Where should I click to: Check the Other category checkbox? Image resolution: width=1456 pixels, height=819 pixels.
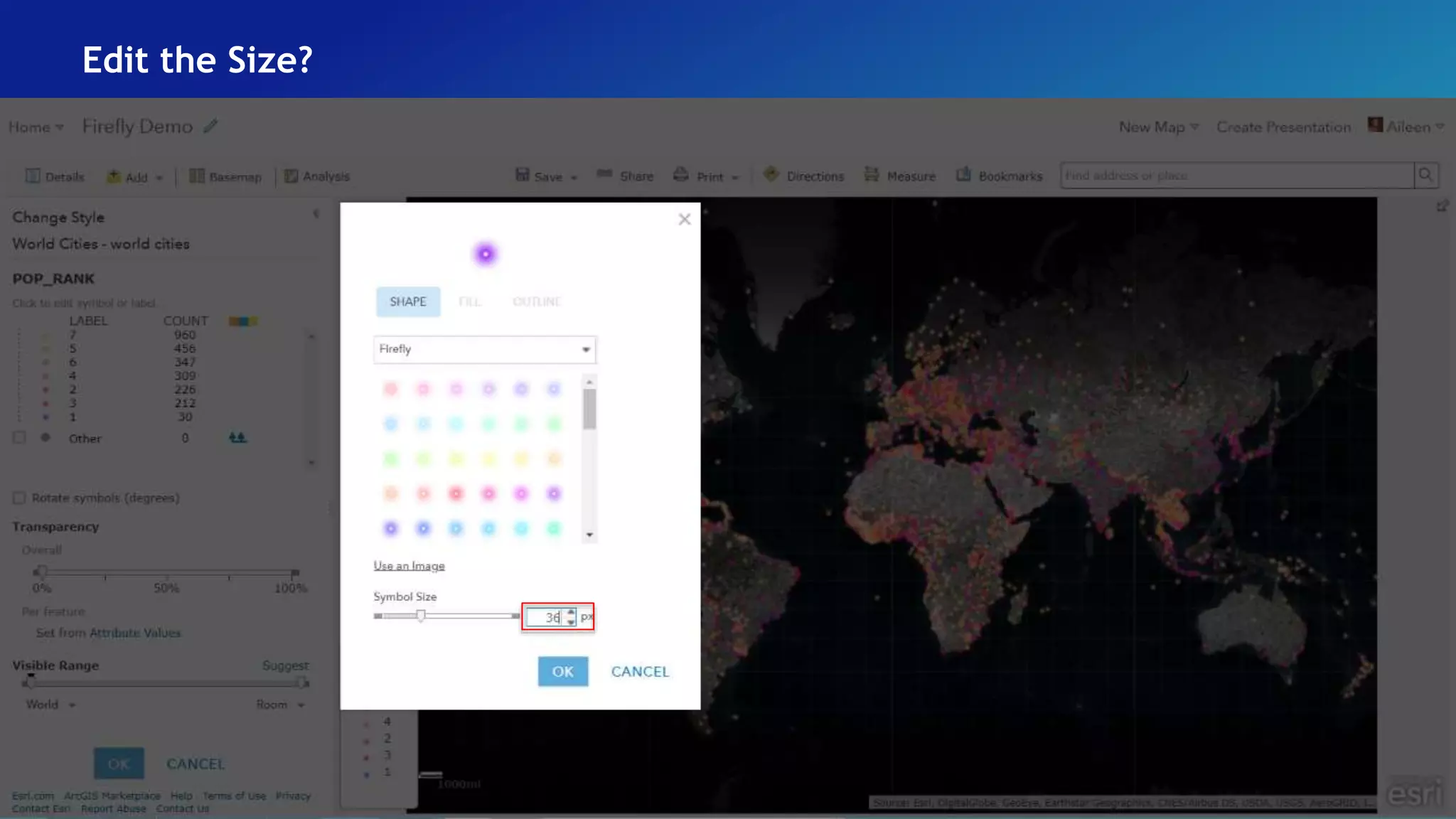coord(19,438)
